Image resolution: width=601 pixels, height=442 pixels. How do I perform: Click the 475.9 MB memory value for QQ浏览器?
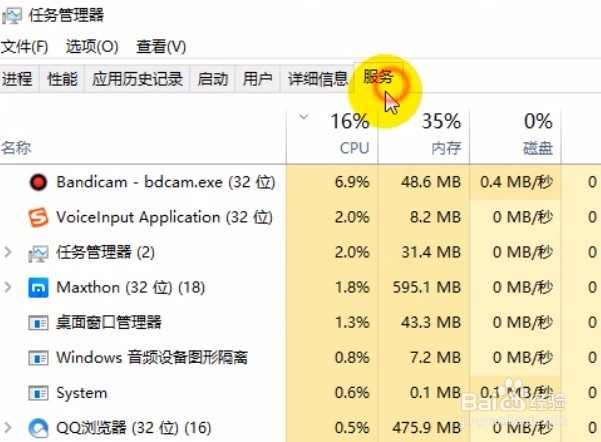click(x=427, y=428)
